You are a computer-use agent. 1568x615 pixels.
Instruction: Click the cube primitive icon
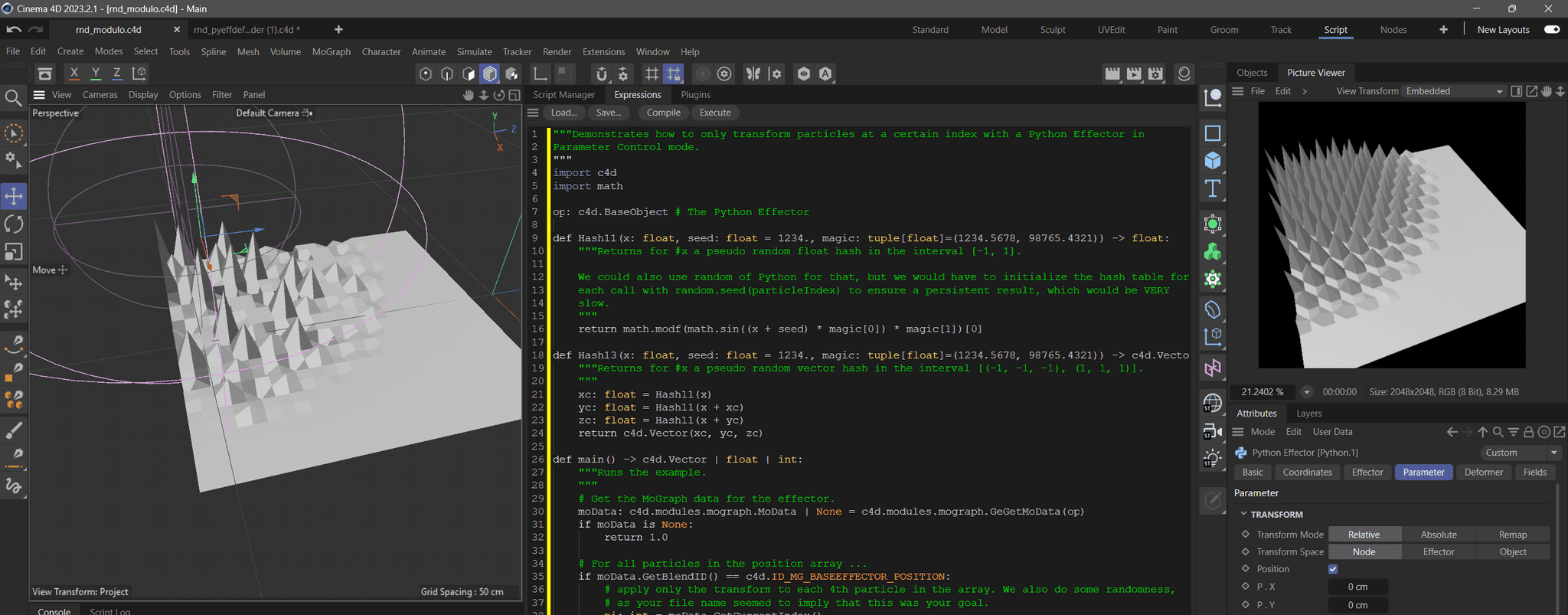[1213, 161]
